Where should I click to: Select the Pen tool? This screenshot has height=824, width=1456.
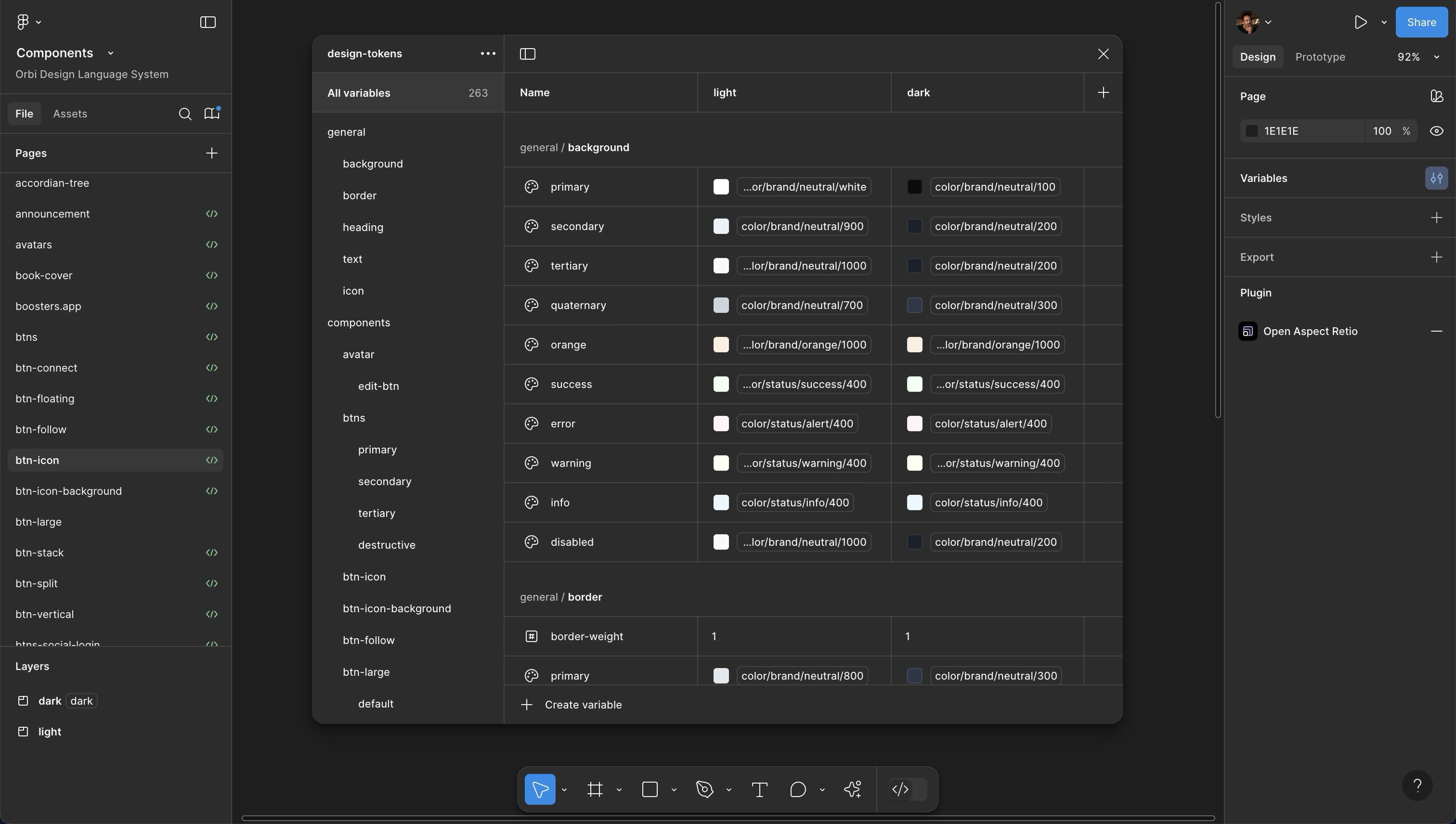click(x=704, y=789)
